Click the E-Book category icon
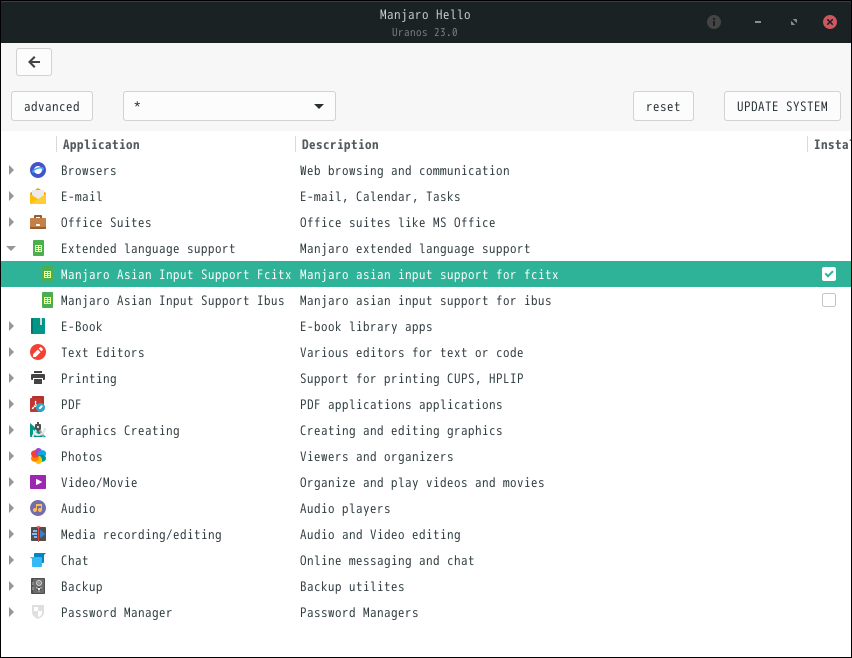852x658 pixels. coord(38,326)
